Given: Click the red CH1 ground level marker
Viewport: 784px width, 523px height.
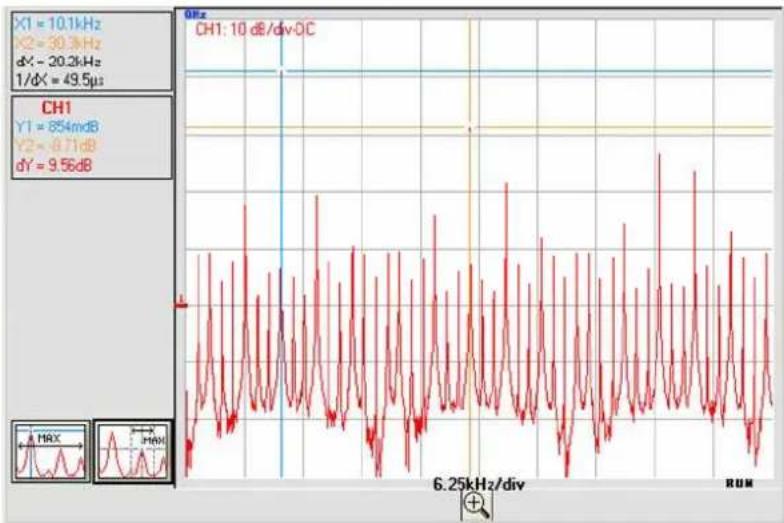Looking at the screenshot, I should [x=182, y=303].
